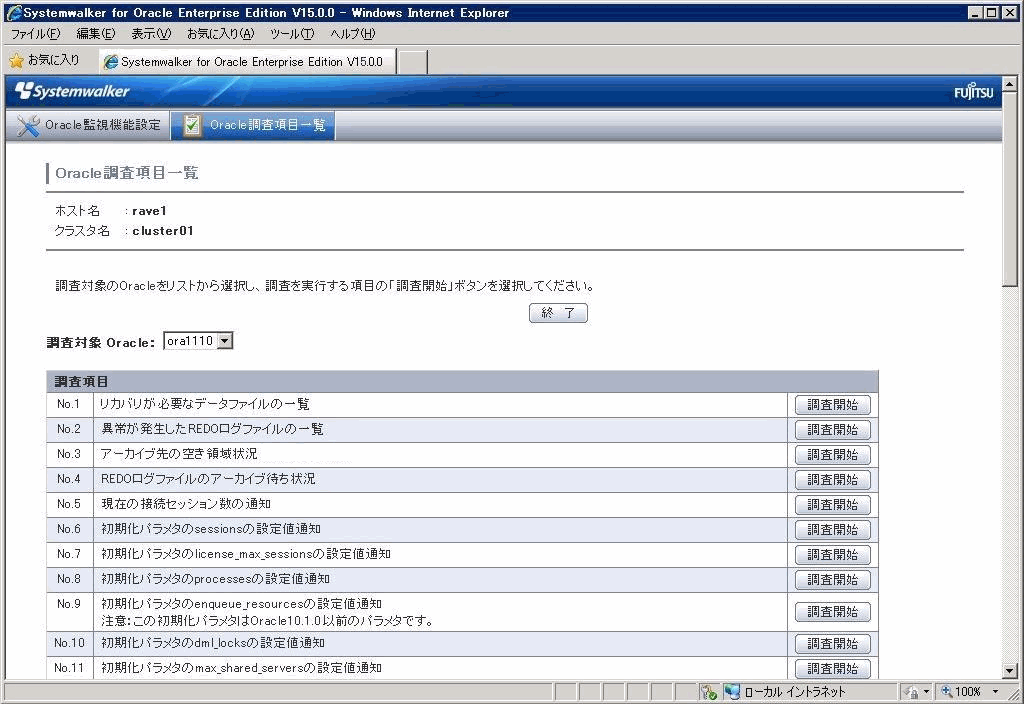Click the Oracle調査項目一覧 page heading

click(x=127, y=173)
